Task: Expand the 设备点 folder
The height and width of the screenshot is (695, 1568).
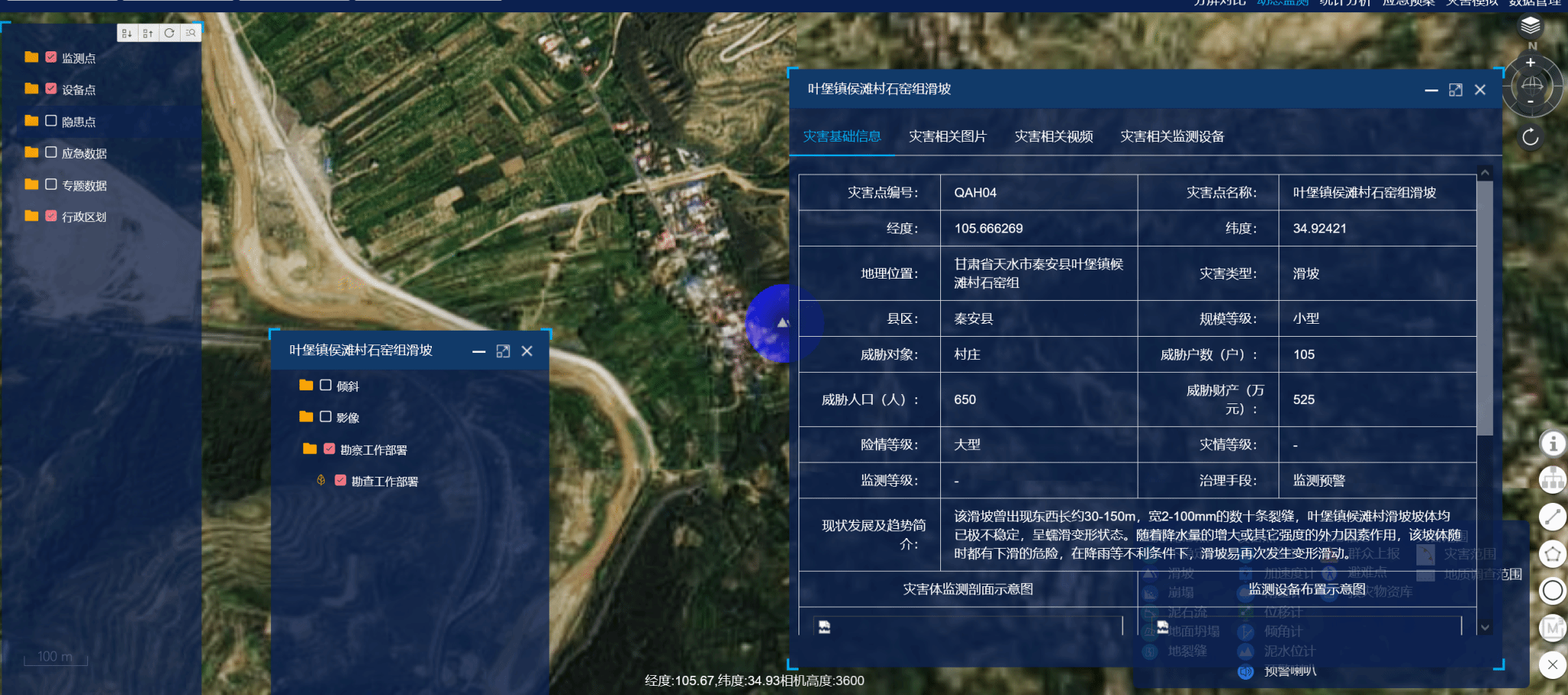Action: tap(31, 89)
